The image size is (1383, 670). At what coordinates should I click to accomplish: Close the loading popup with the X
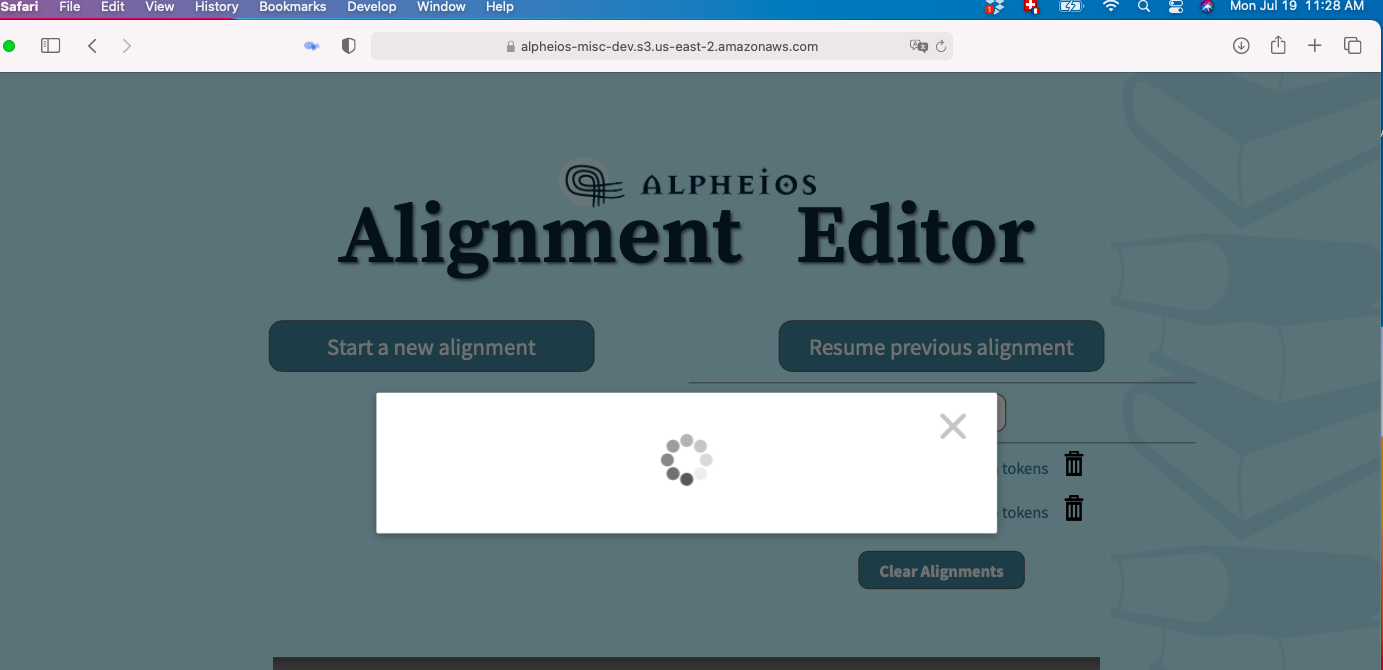point(952,425)
